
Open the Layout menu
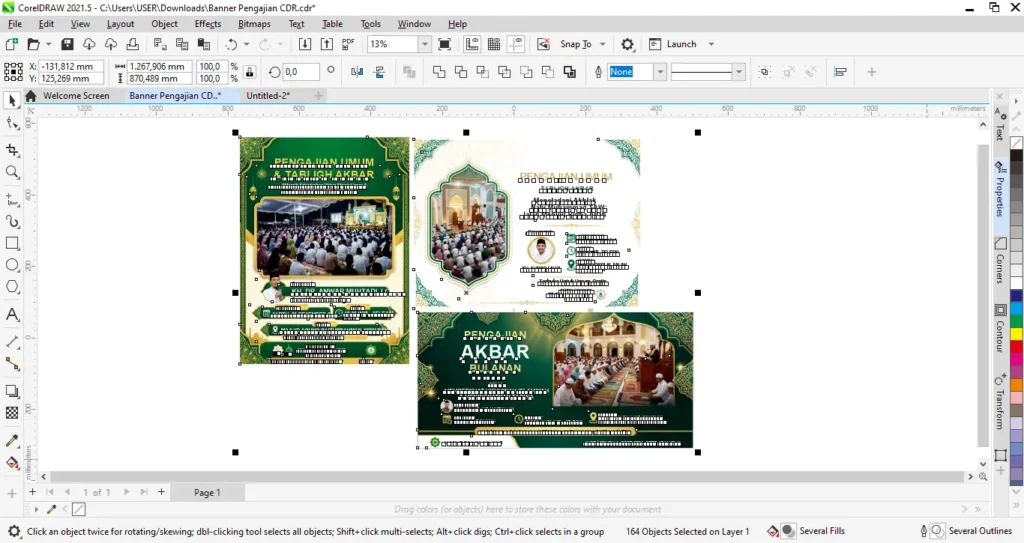point(120,24)
